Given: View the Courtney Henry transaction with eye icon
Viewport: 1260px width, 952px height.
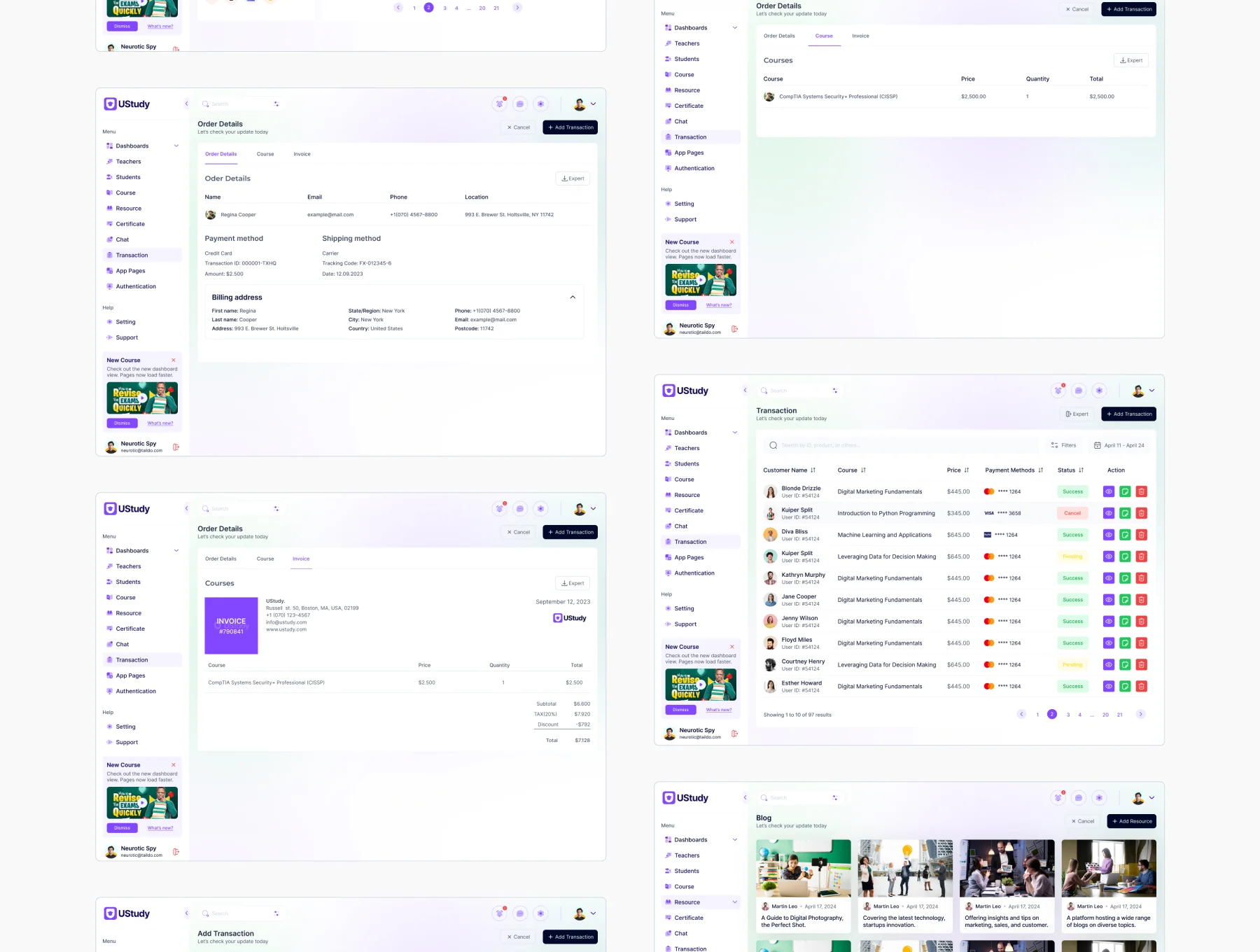Looking at the screenshot, I should coord(1109,665).
